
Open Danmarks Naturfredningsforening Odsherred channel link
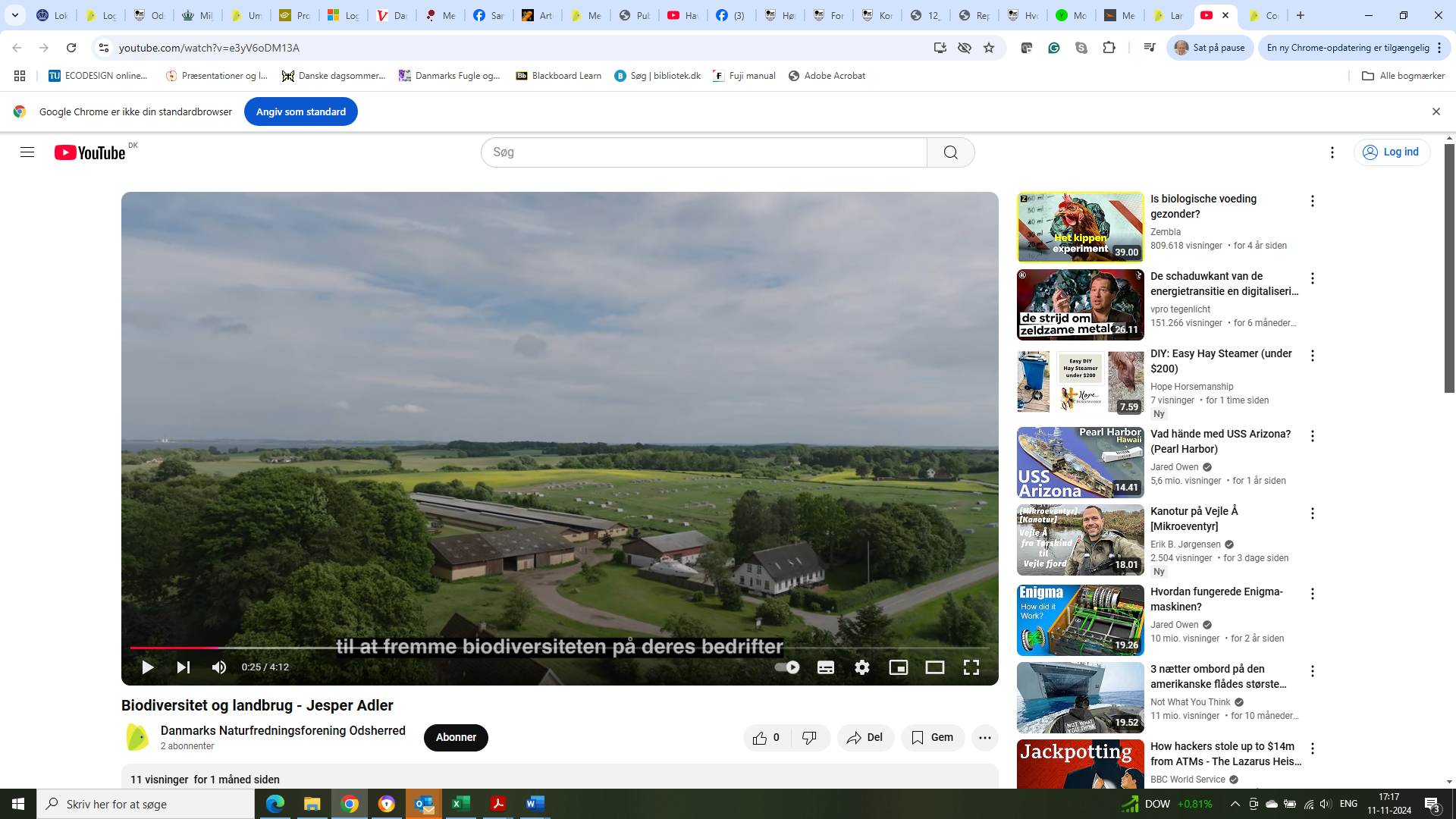point(283,731)
